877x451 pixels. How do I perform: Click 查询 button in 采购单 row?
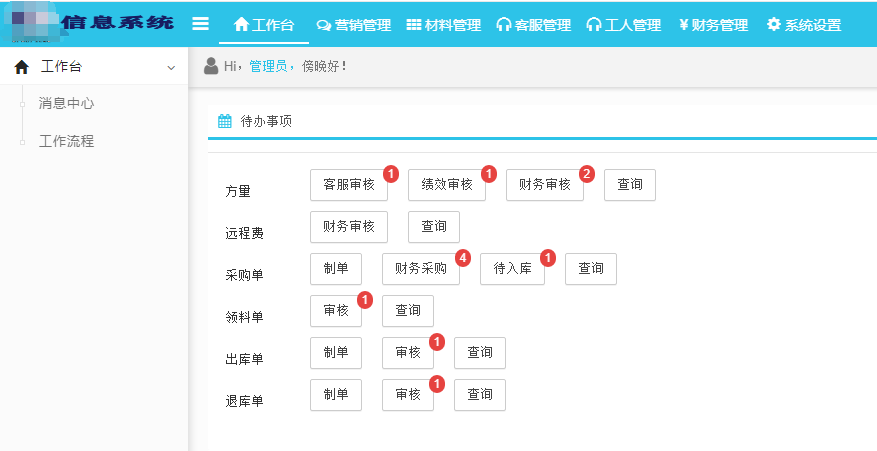591,269
